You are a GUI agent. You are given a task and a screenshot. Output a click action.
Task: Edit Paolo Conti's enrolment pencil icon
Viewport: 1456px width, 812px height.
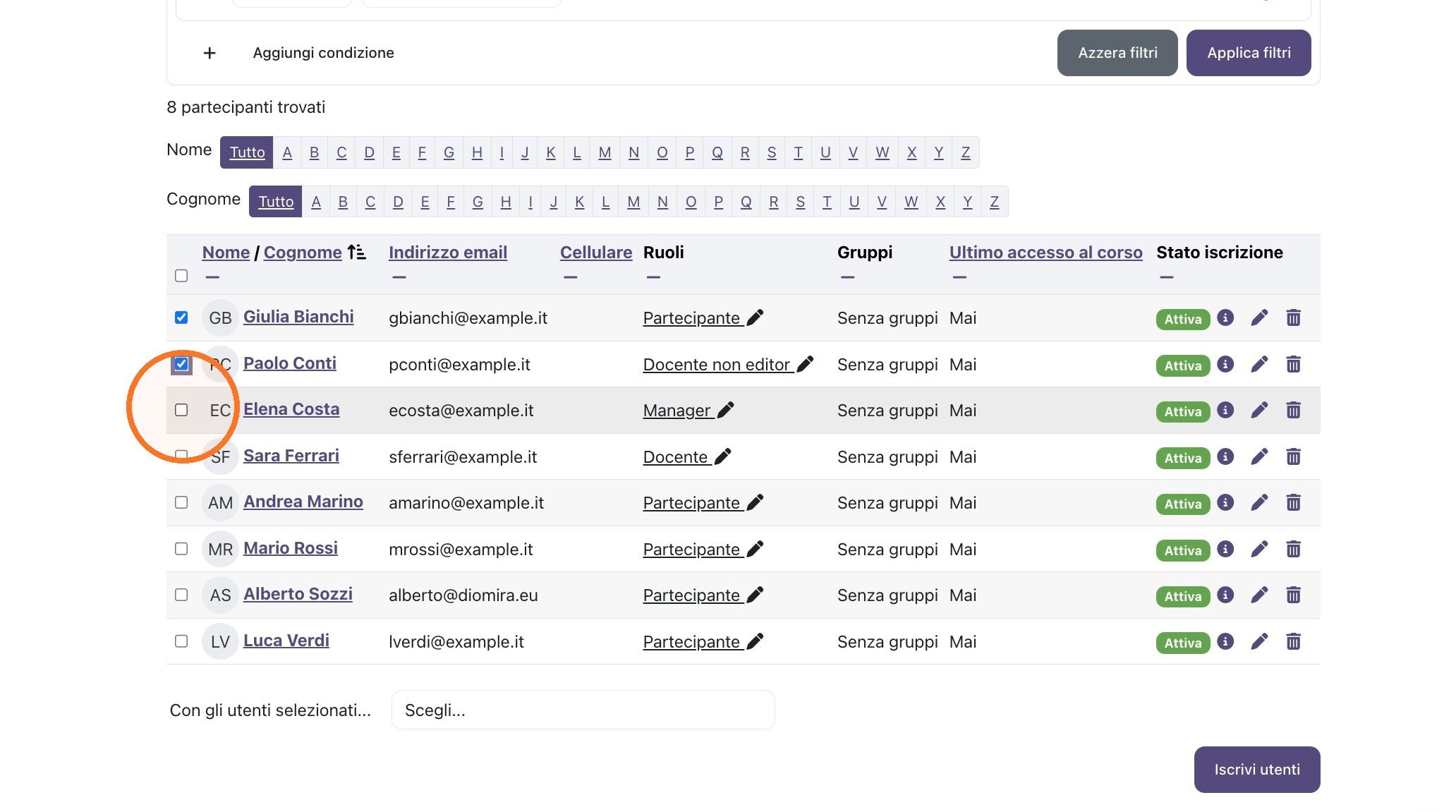click(1259, 365)
